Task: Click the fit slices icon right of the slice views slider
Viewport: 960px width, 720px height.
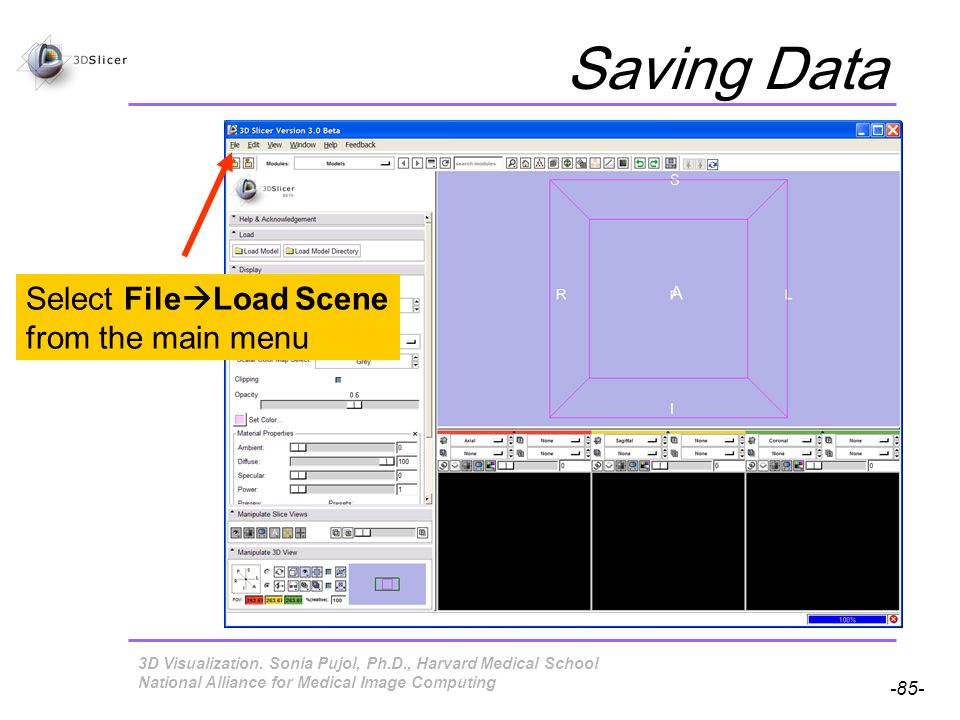Action: click(x=422, y=533)
